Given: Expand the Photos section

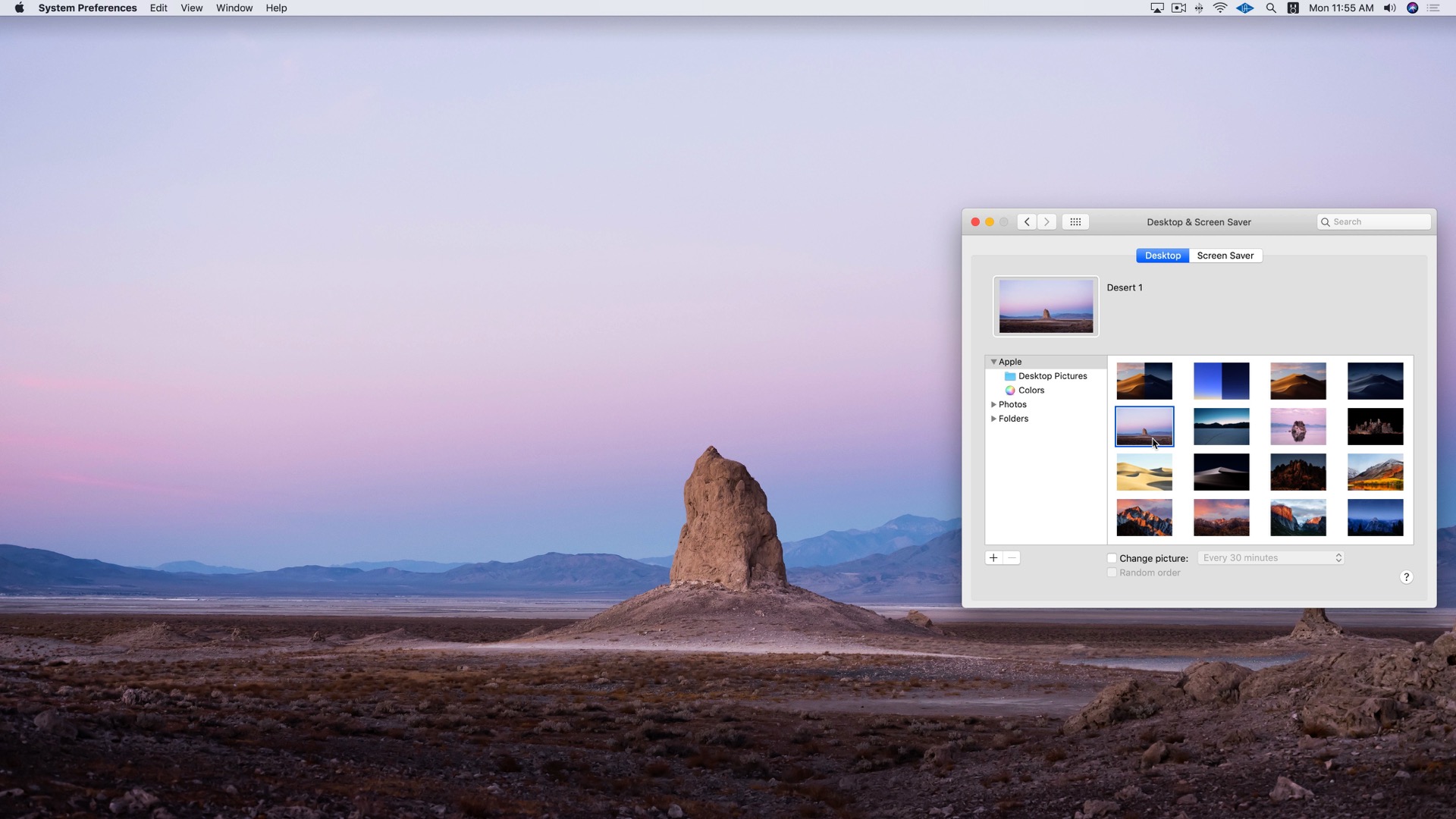Looking at the screenshot, I should [x=993, y=405].
